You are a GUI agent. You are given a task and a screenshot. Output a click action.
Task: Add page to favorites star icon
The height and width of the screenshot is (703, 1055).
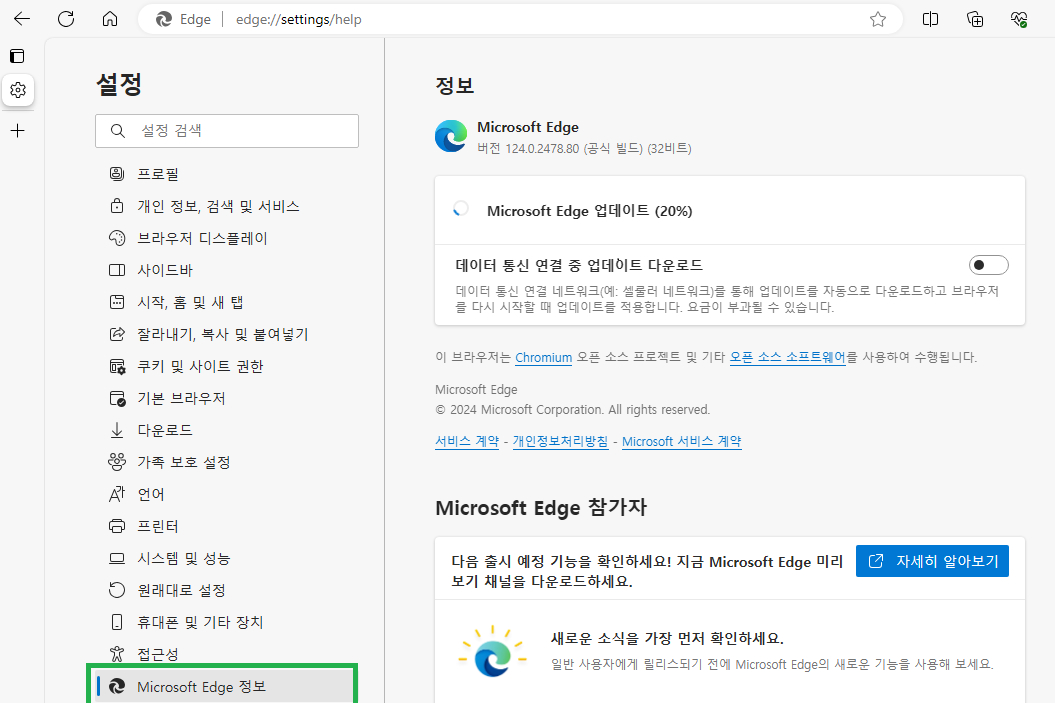pos(877,20)
